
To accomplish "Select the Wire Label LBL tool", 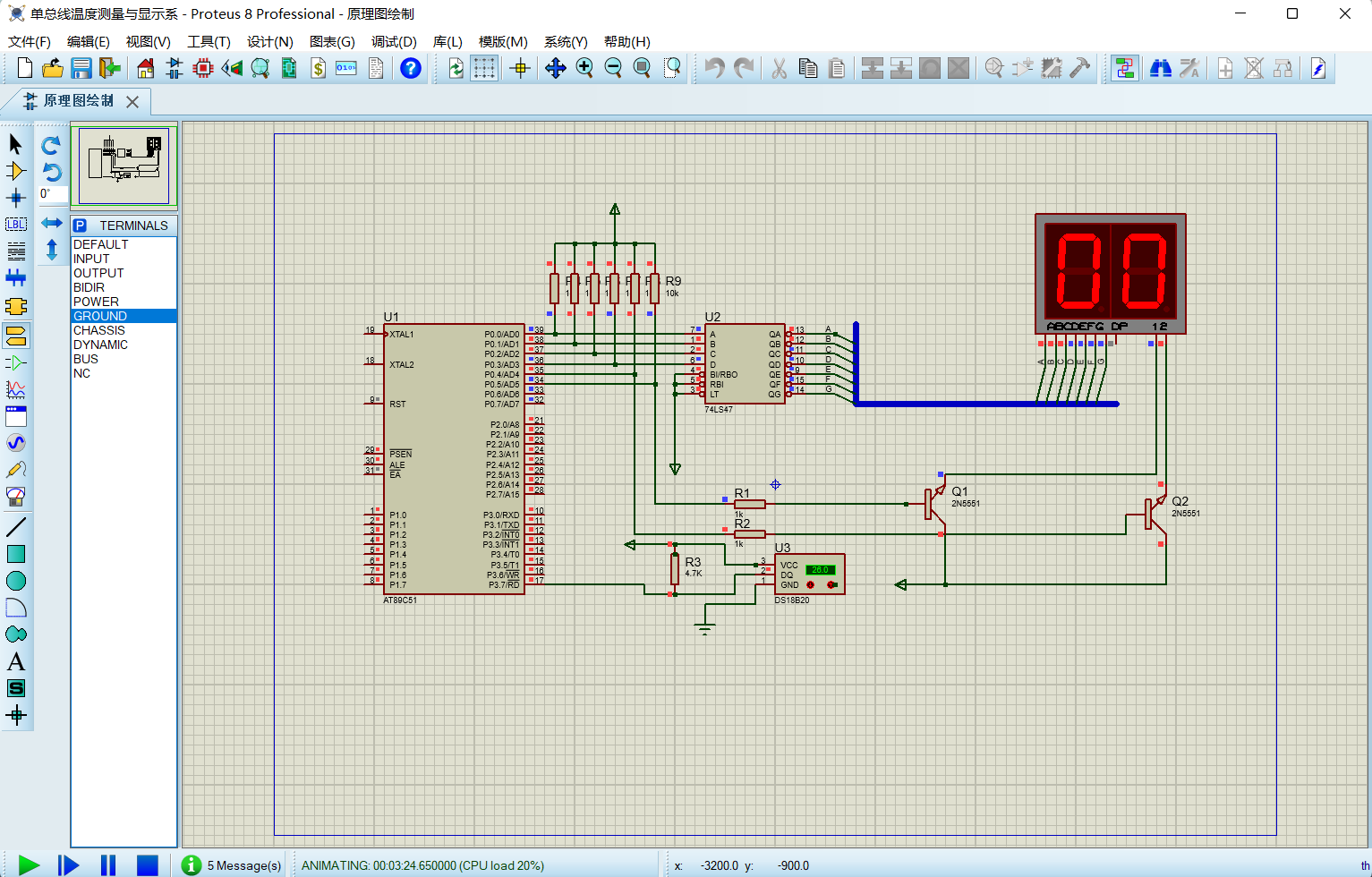I will pyautogui.click(x=16, y=225).
